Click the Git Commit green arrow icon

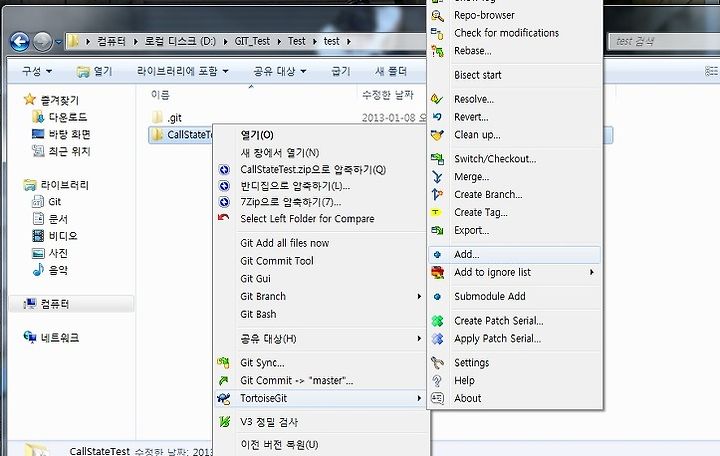[x=224, y=381]
